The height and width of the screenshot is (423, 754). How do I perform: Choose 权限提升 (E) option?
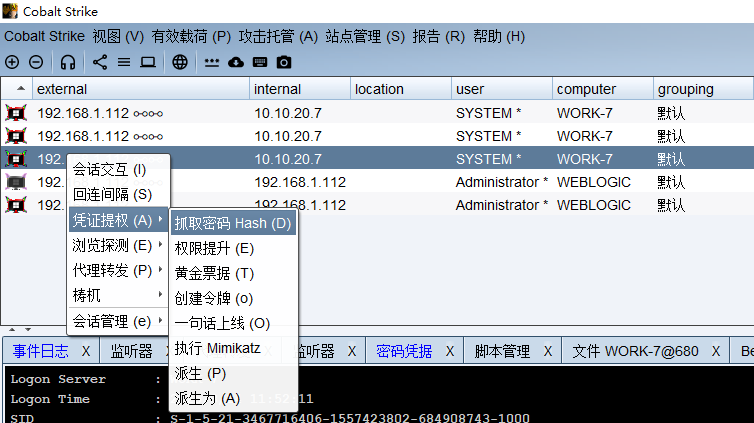(233, 249)
